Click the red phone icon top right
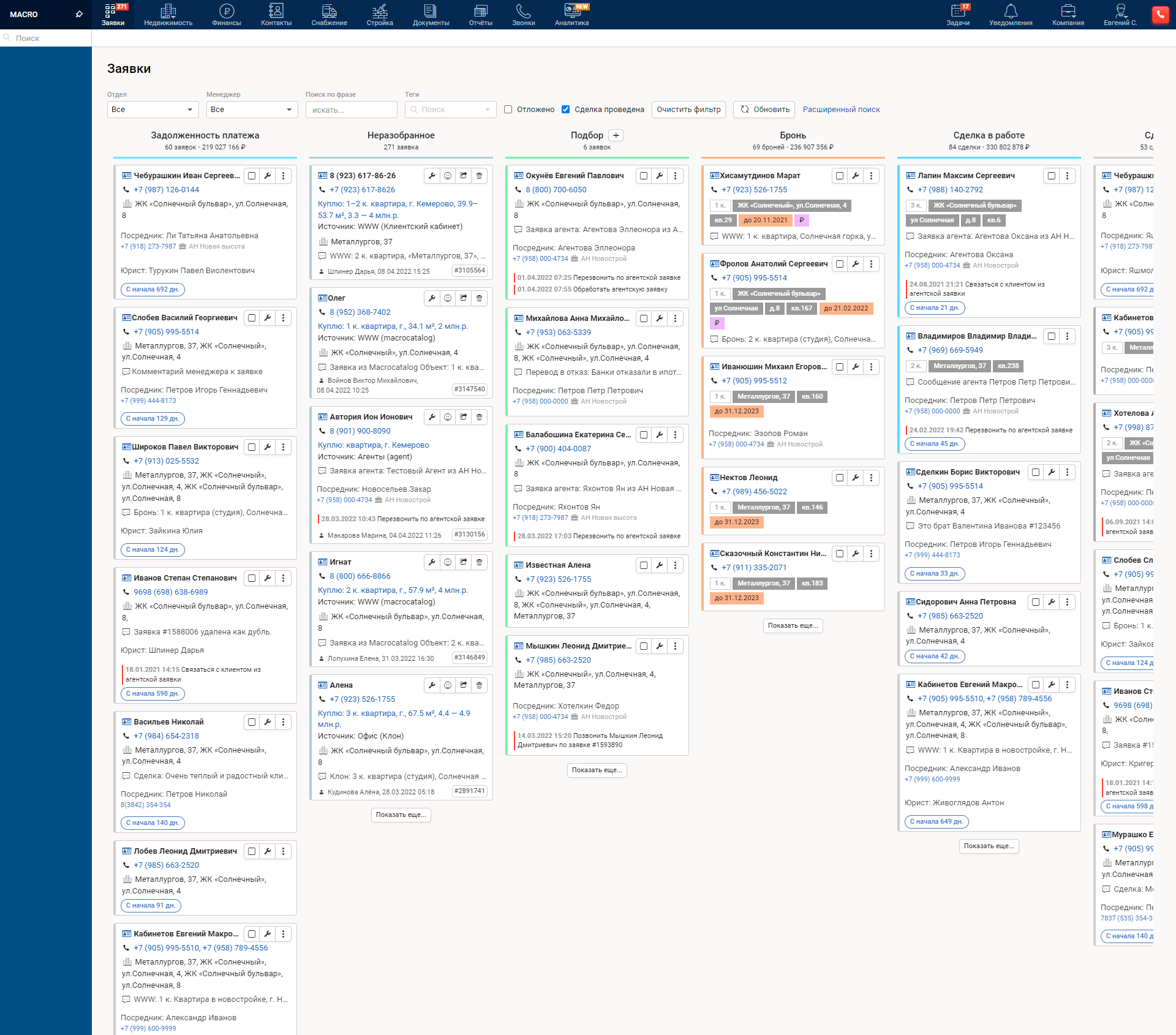This screenshot has width=1176, height=1035. pyautogui.click(x=1161, y=15)
